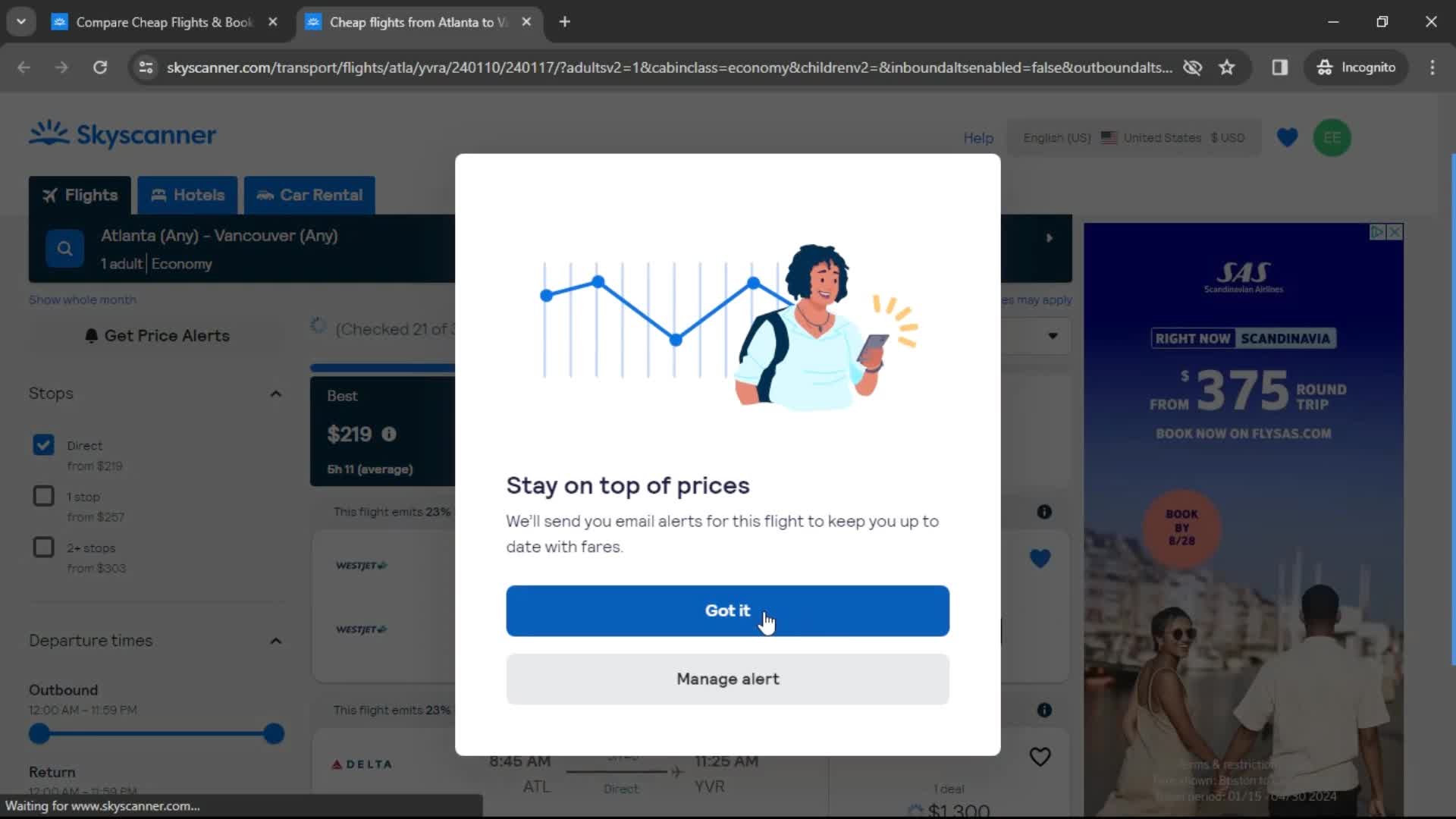Drag the Outbound departure time slider
Image resolution: width=1456 pixels, height=819 pixels.
pos(39,733)
